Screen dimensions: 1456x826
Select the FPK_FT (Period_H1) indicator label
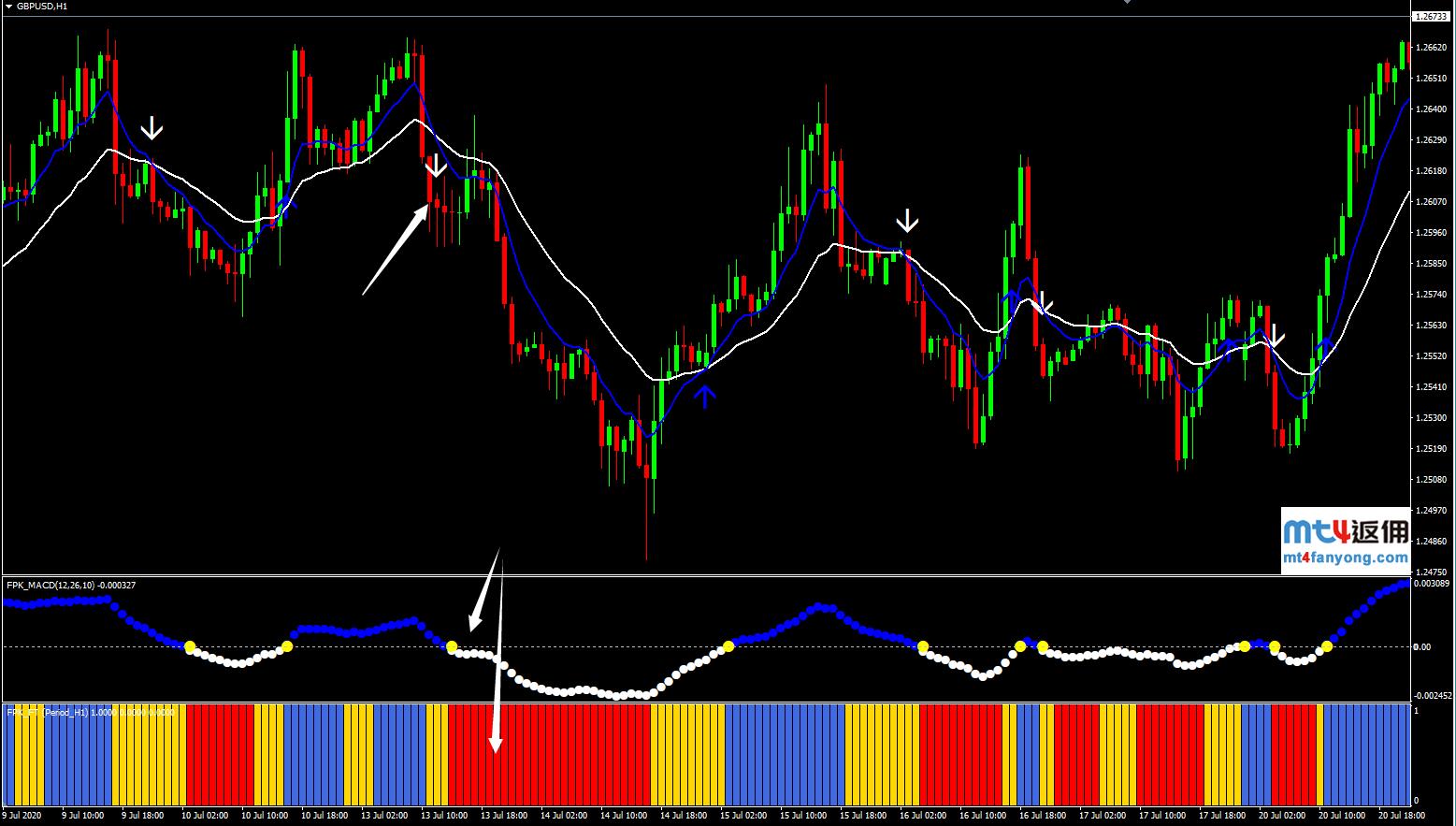90,713
